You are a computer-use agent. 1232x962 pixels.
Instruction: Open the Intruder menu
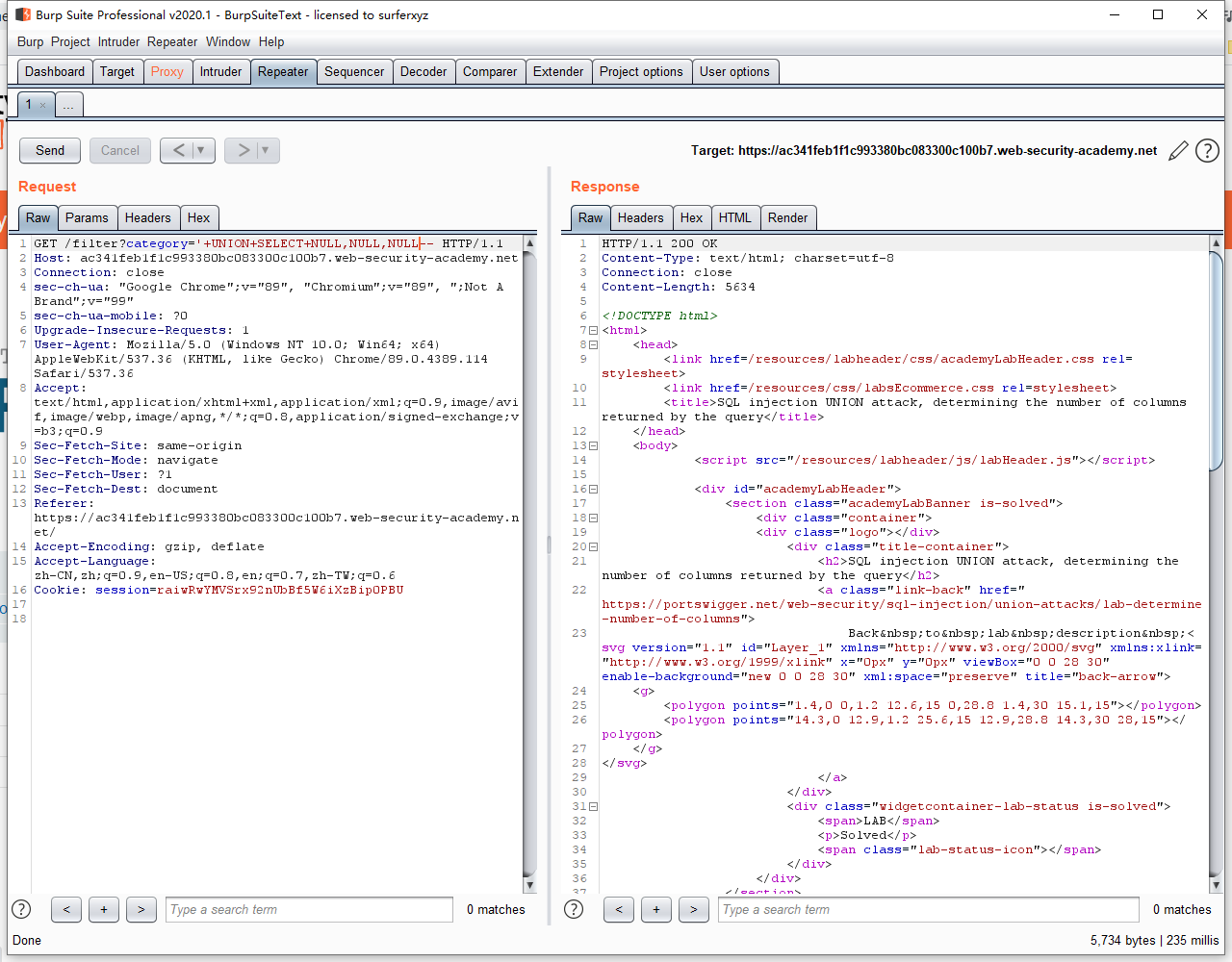pyautogui.click(x=119, y=41)
